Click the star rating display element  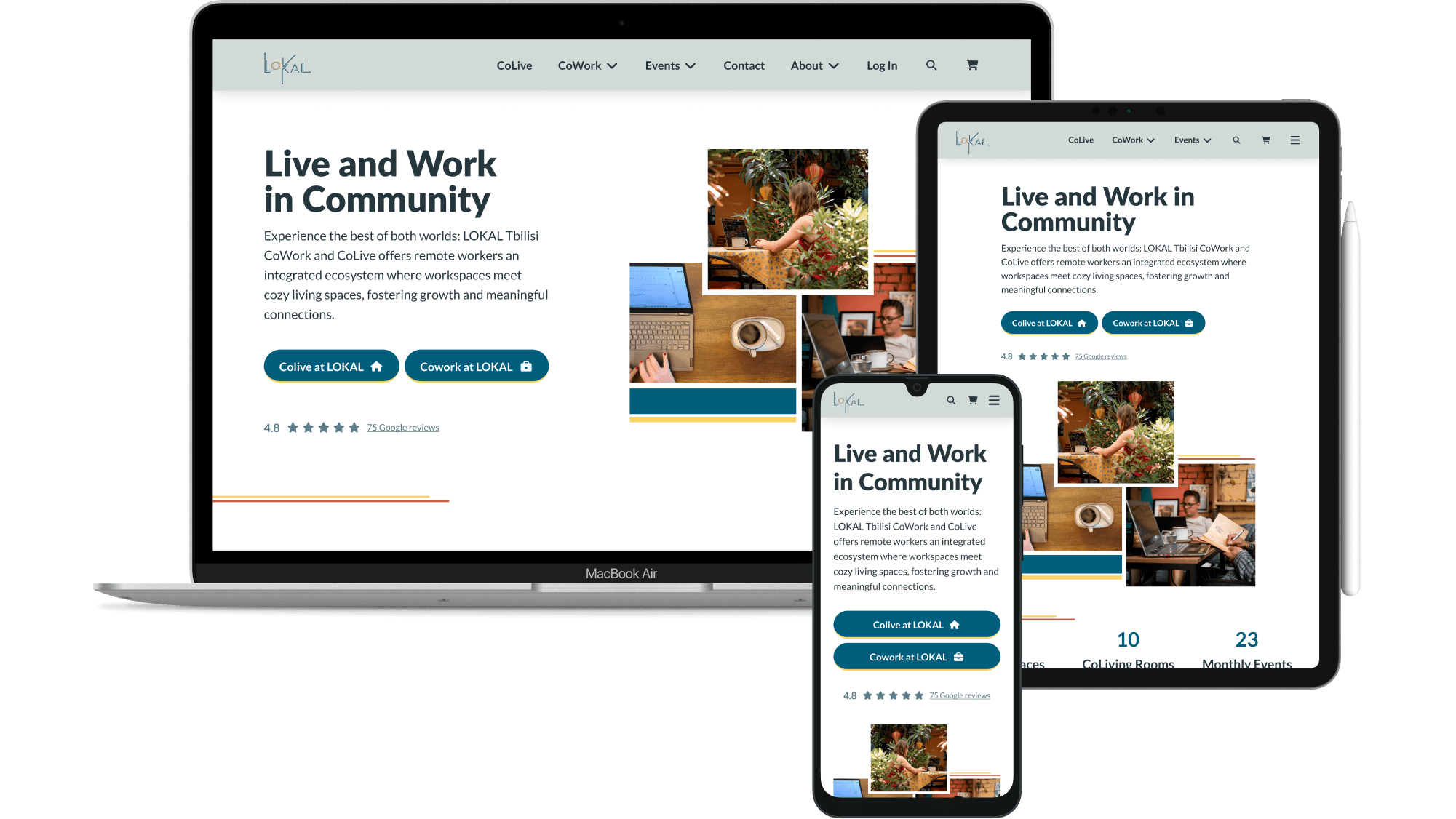322,427
